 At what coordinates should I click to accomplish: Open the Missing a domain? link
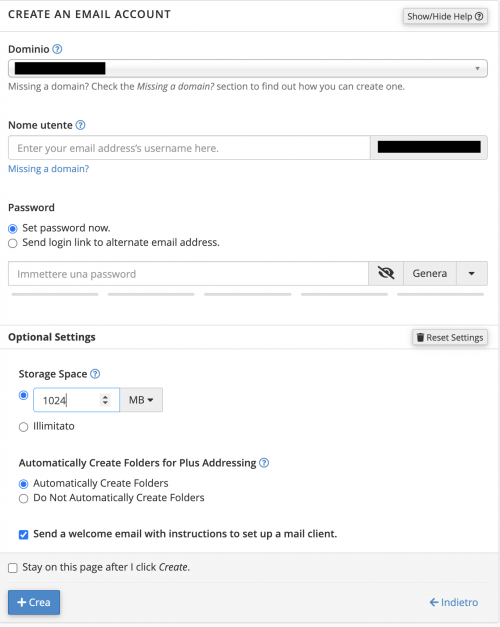coord(49,169)
